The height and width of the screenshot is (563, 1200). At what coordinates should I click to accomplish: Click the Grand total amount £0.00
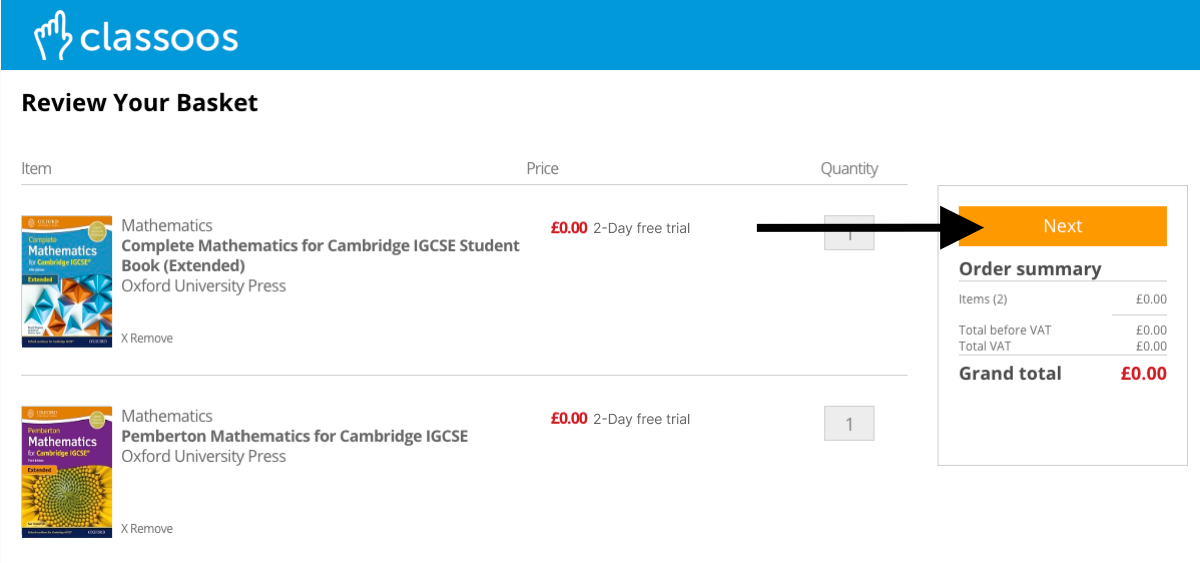point(1143,374)
